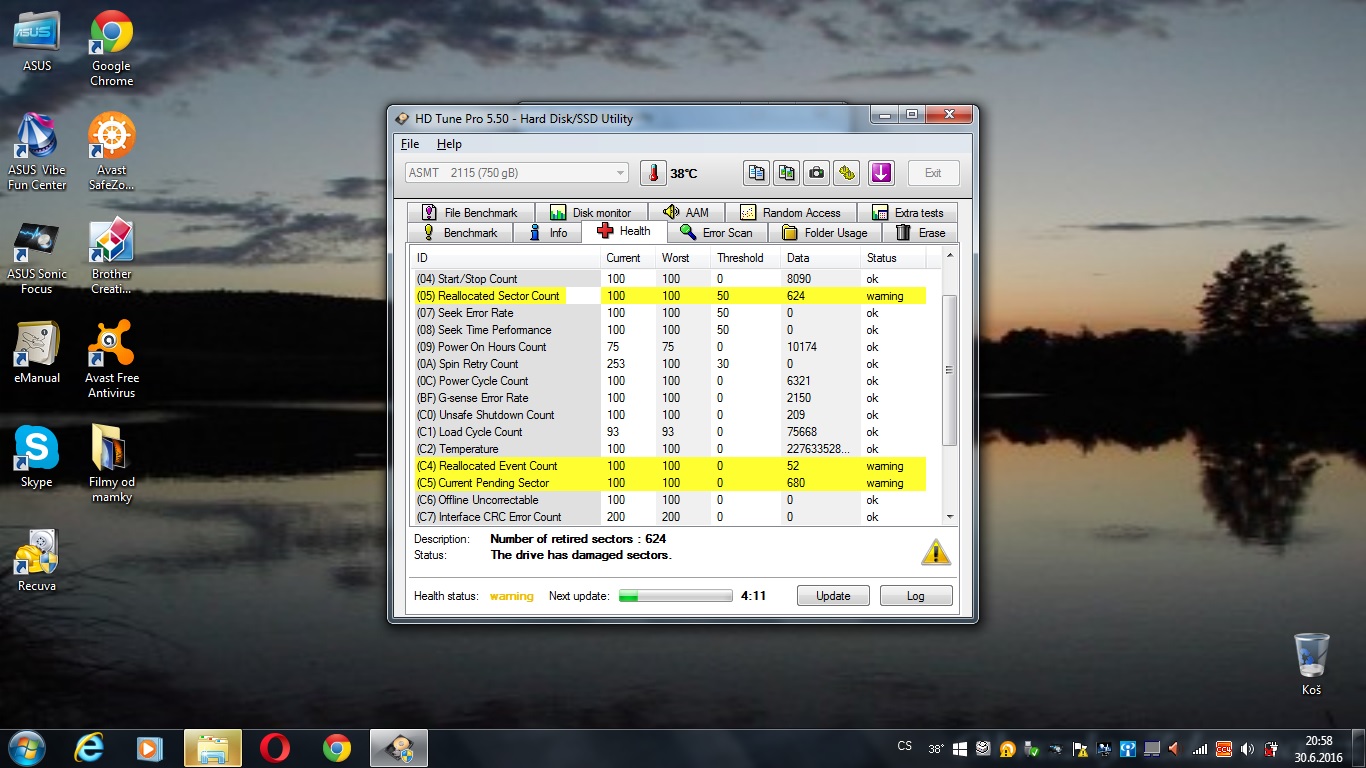Open the File menu

410,144
